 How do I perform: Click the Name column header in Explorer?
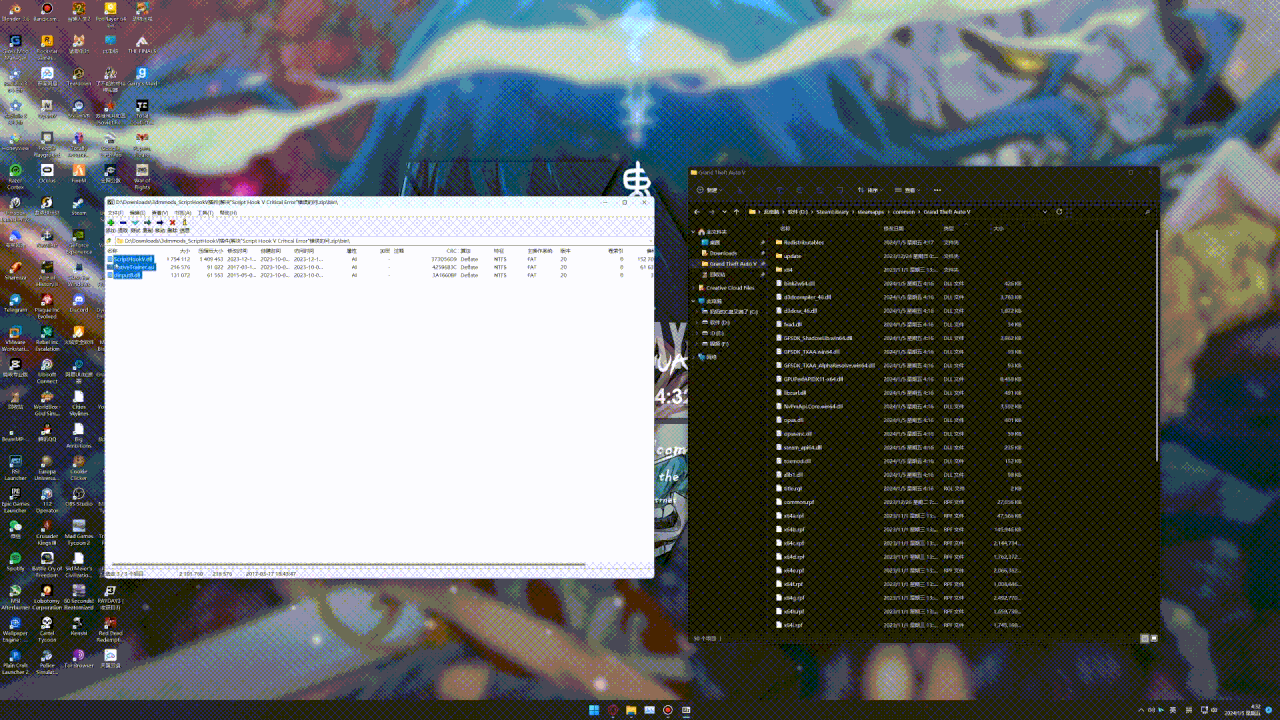pos(785,229)
